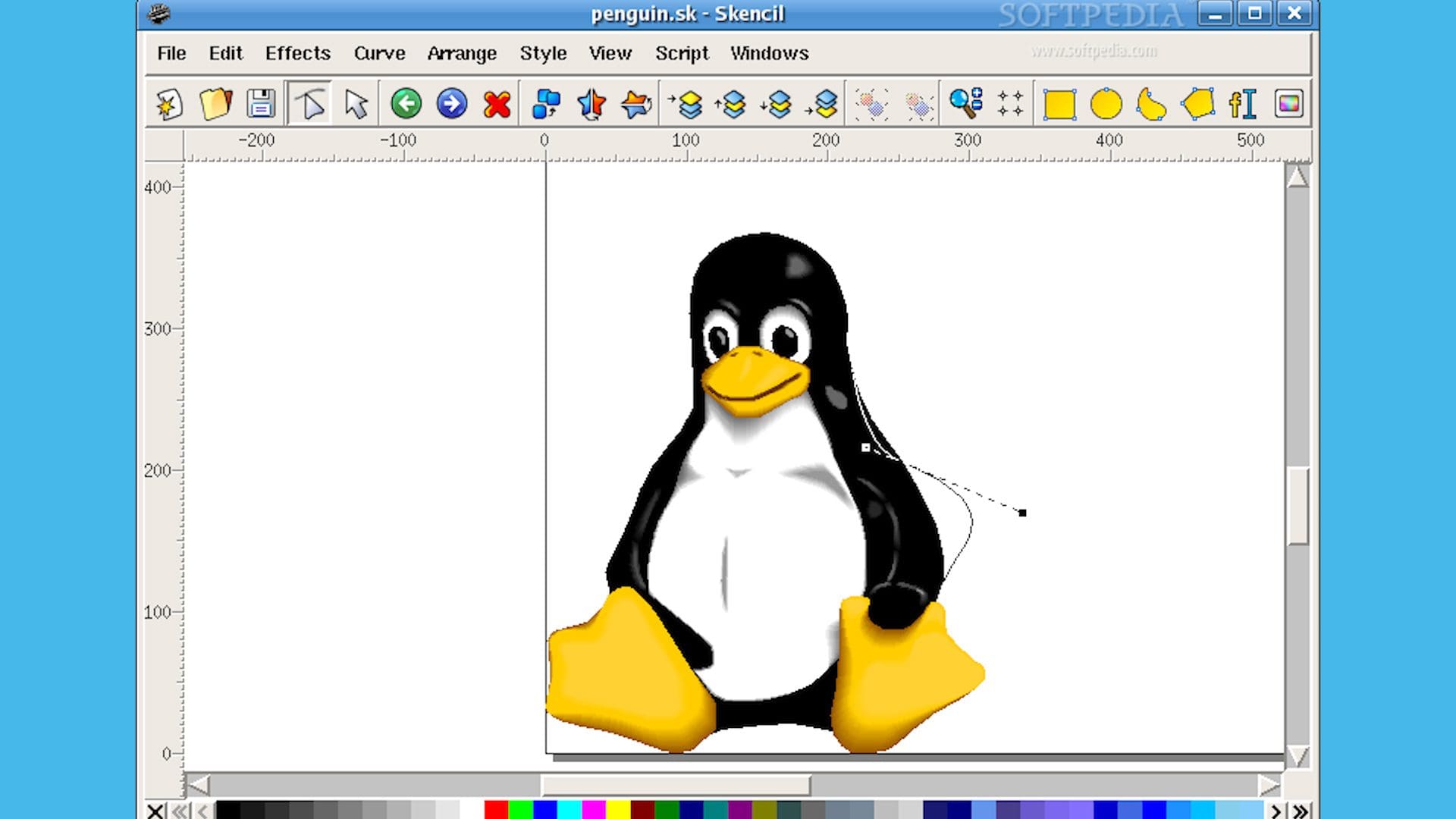This screenshot has height=819, width=1456.
Task: Expand the Script menu
Action: pos(681,52)
